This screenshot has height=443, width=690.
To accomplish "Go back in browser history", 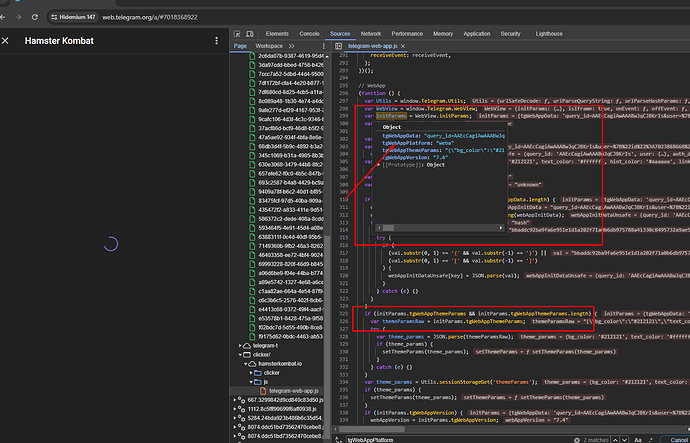I will (3, 17).
